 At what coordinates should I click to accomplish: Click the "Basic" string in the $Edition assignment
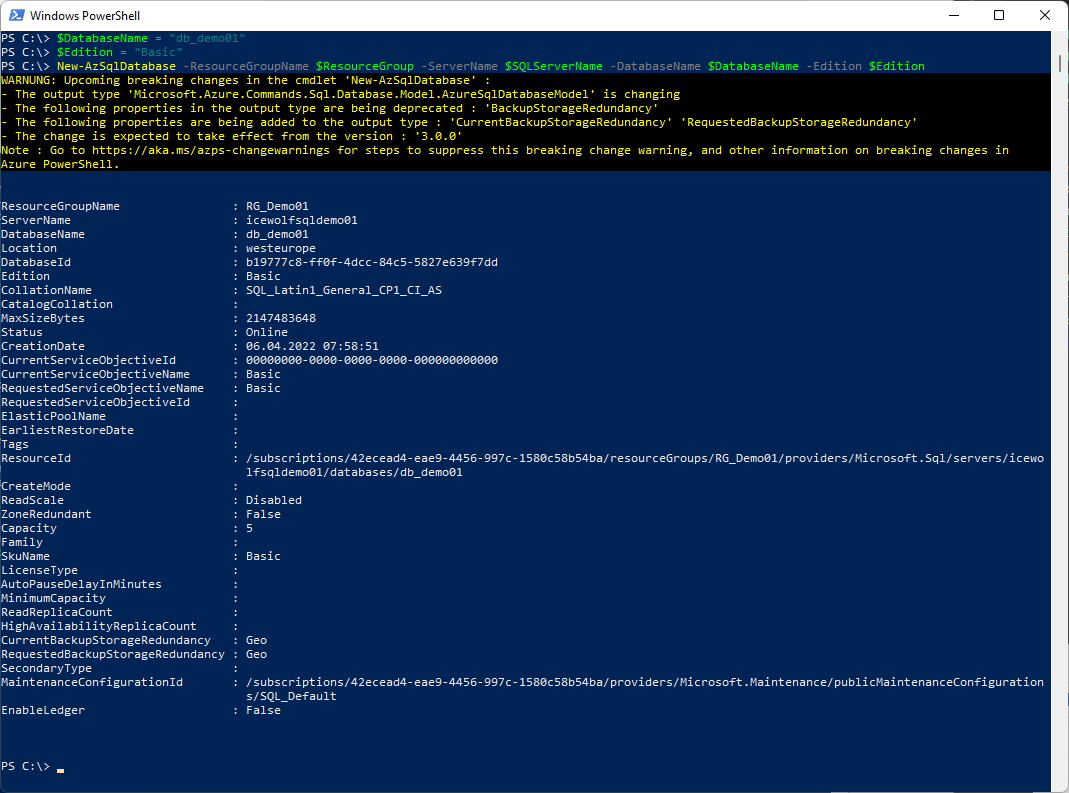[x=158, y=52]
